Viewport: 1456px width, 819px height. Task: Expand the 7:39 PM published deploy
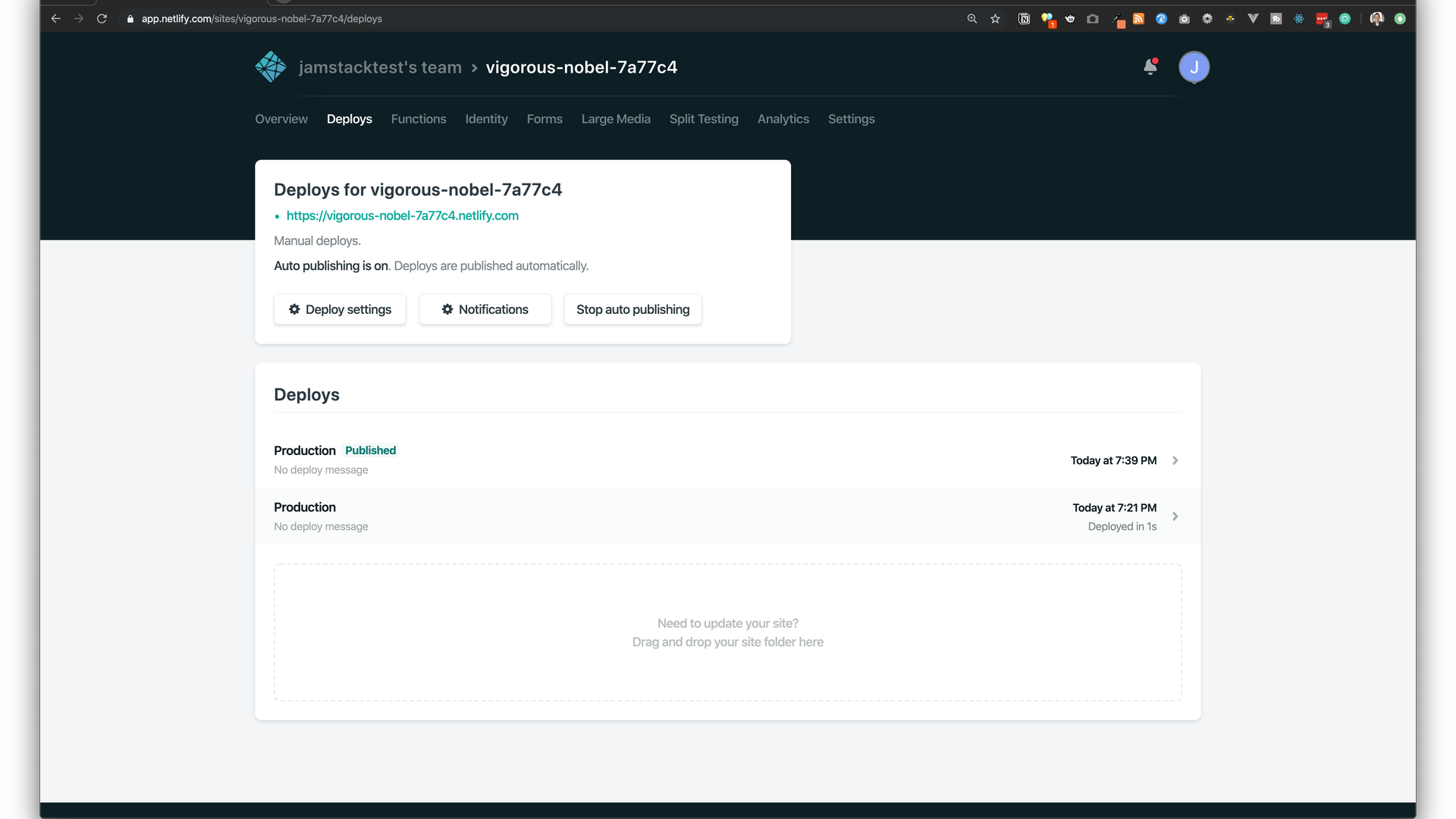[x=1175, y=460]
